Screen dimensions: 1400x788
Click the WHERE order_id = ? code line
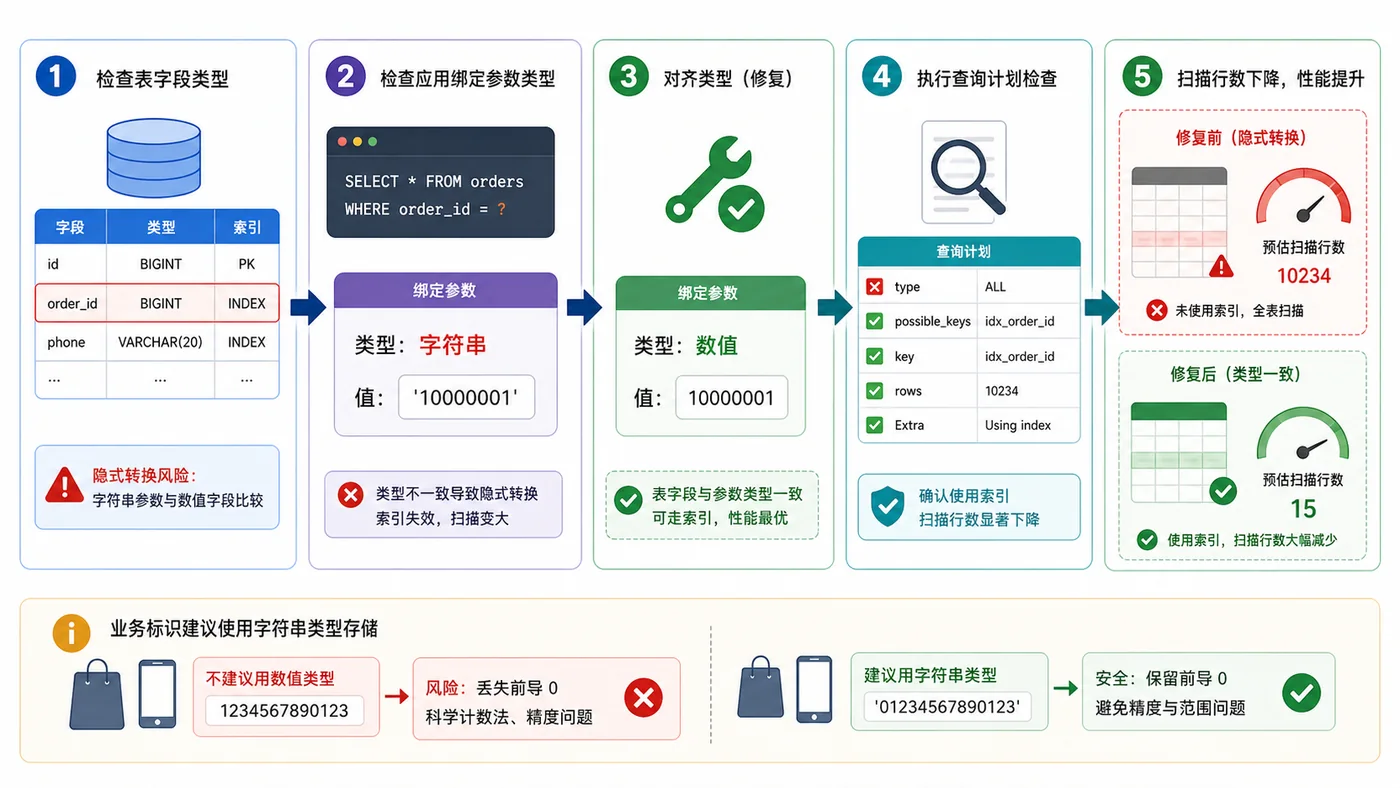pos(426,209)
